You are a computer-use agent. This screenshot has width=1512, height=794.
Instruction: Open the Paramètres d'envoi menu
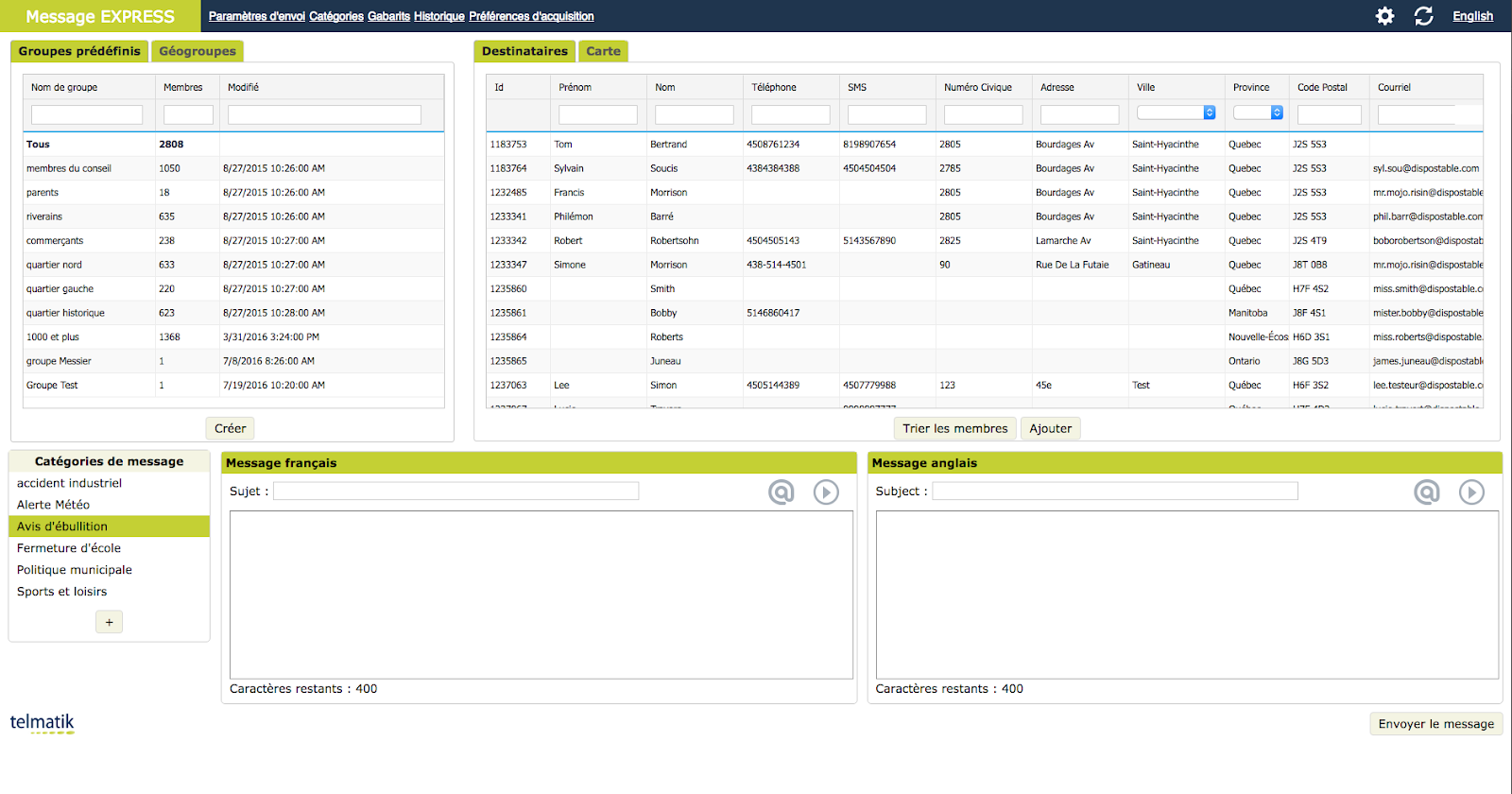tap(256, 16)
